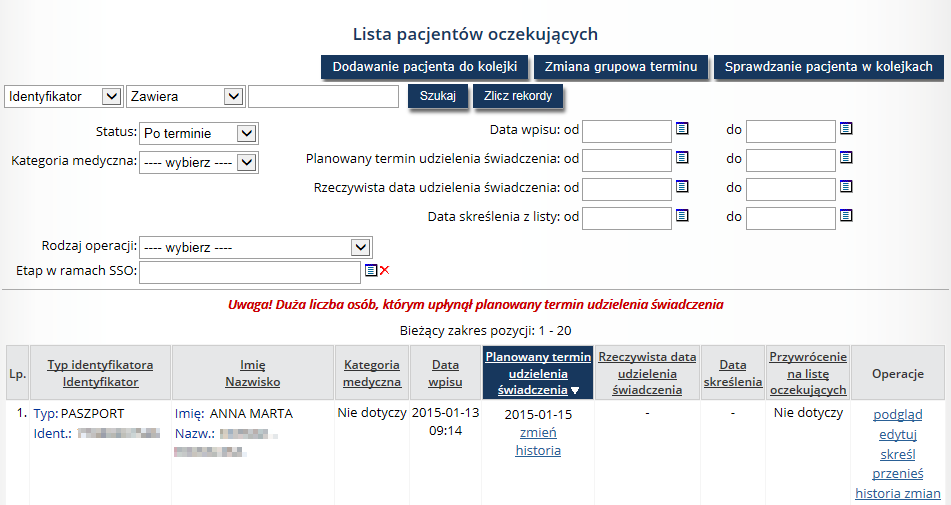Click the Zlicz rekordy button
Image resolution: width=951 pixels, height=505 pixels.
tap(518, 96)
